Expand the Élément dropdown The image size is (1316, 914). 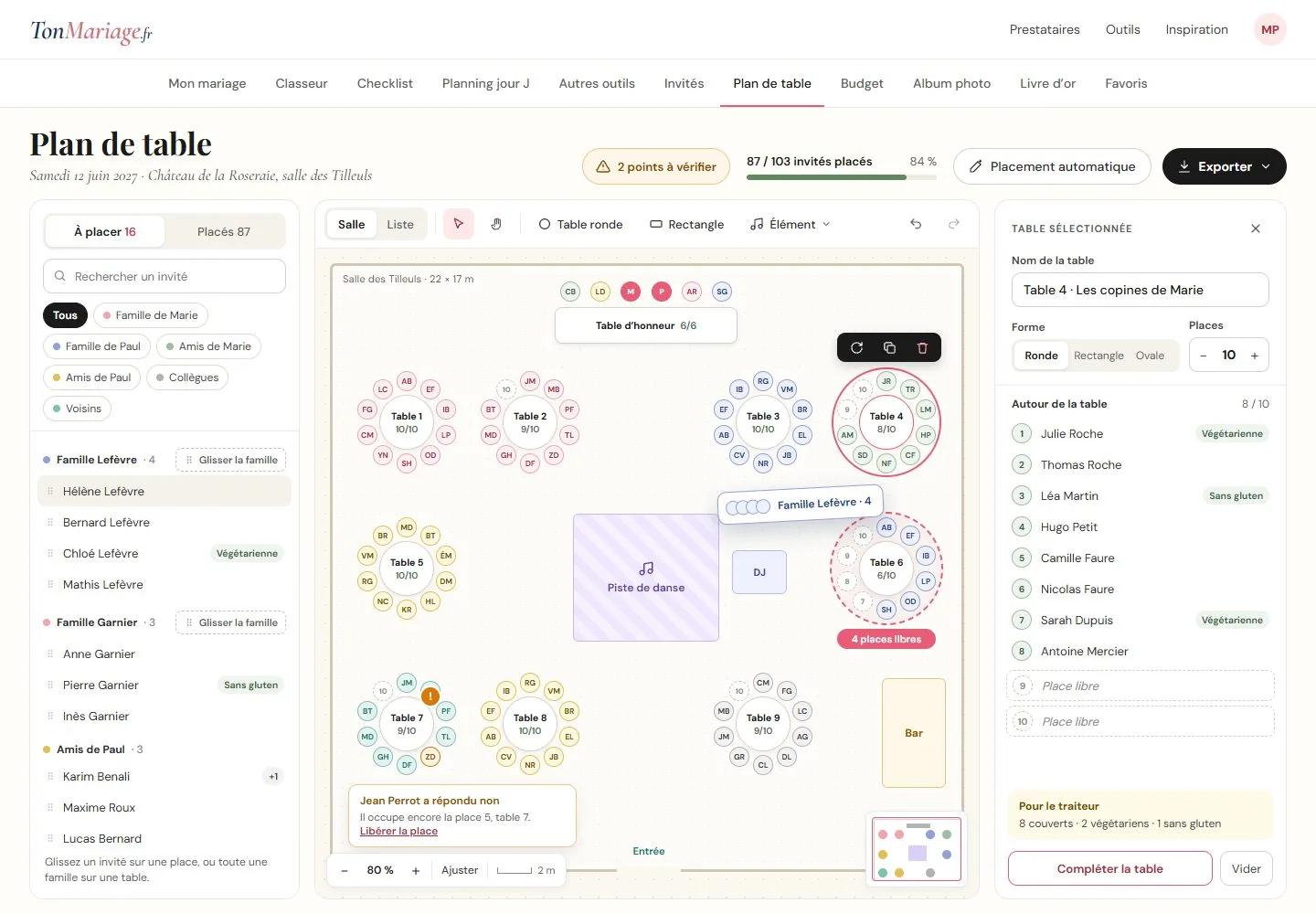(x=791, y=224)
